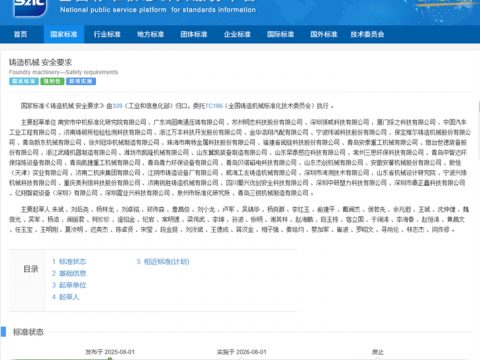Screen dimensions: 480x360
Task: Select the 国家标准 navigation tab
Action: (64, 34)
